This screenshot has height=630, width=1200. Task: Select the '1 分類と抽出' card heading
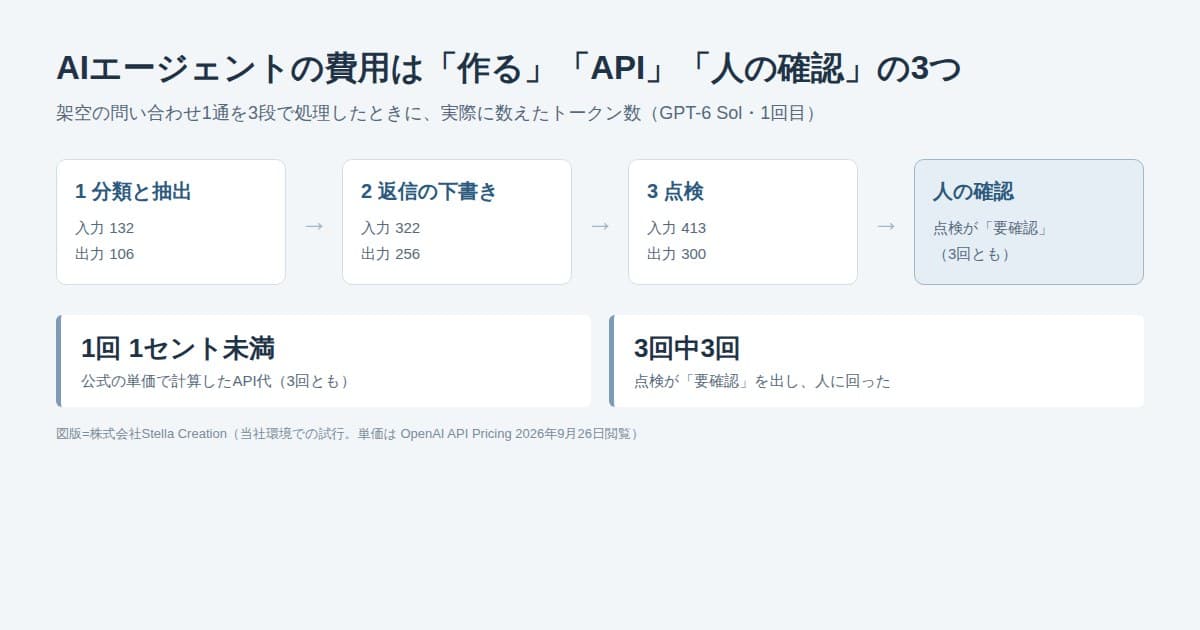click(133, 192)
